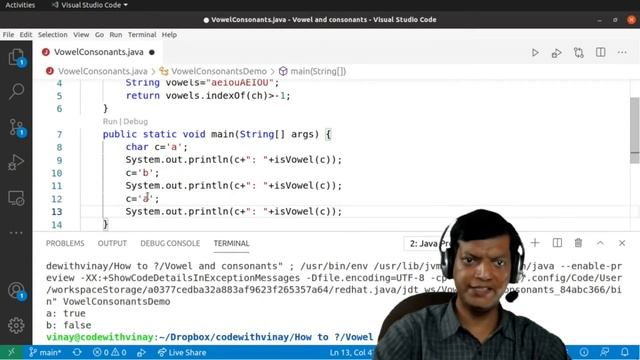
Task: Switch to the PROBLEMS tab
Action: tap(65, 243)
